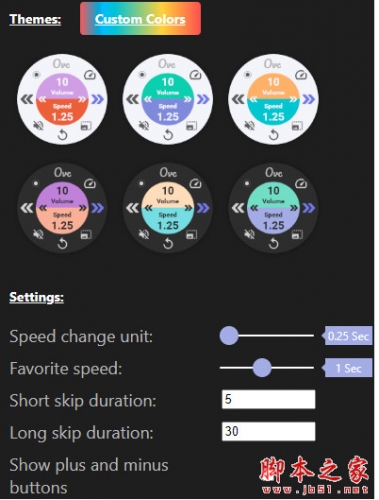The width and height of the screenshot is (379, 500).
Task: Click speedometer icon on first light theme
Action: pos(90,75)
